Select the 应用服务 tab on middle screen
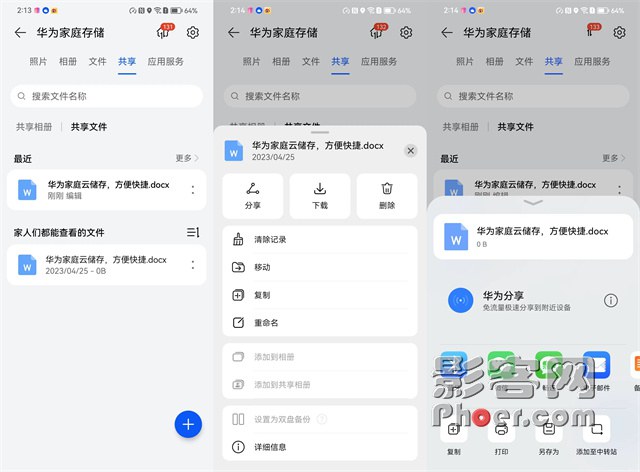The image size is (640, 472). [379, 62]
